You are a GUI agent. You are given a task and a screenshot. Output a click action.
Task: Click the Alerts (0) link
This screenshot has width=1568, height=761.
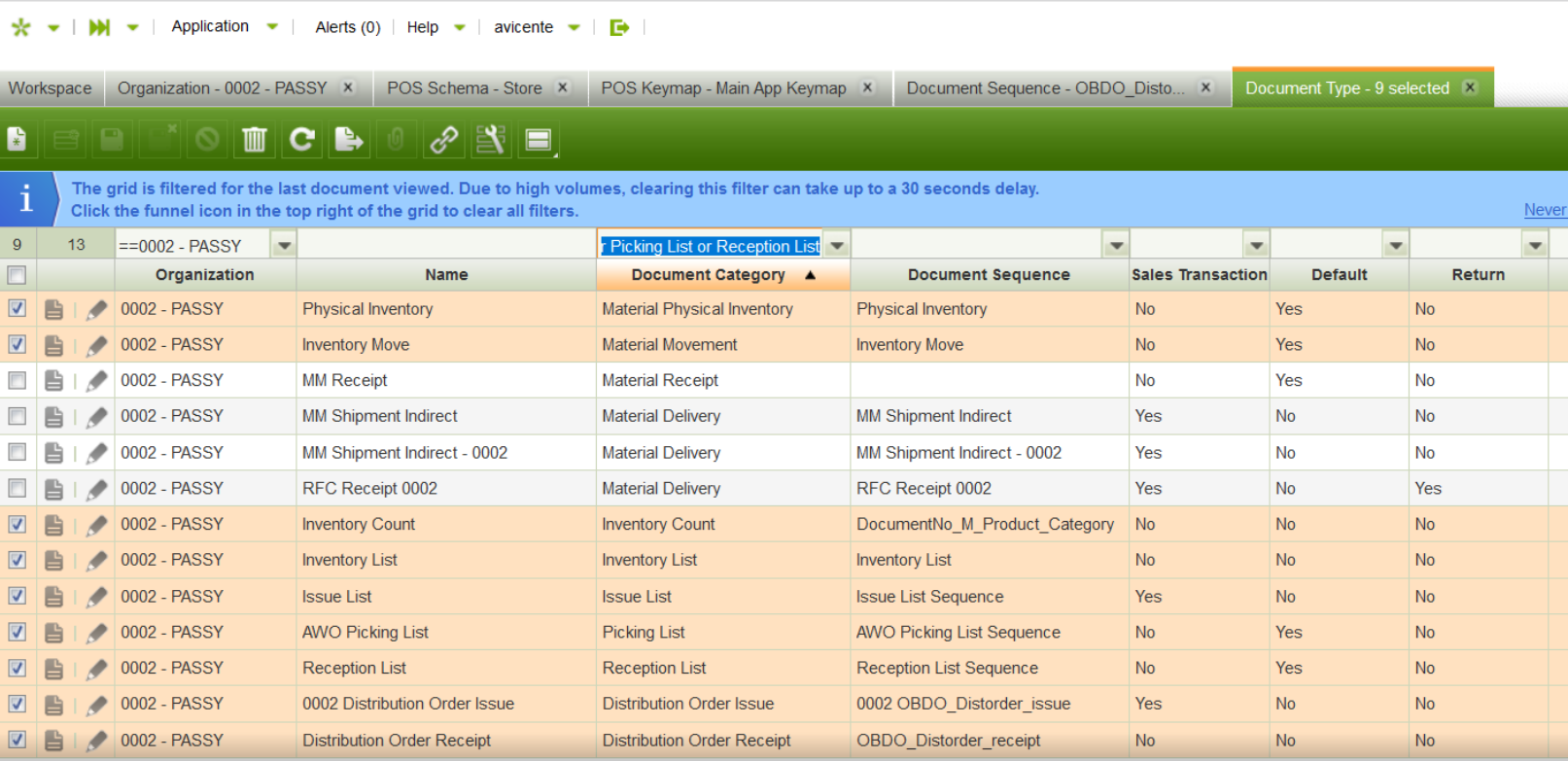click(x=347, y=27)
